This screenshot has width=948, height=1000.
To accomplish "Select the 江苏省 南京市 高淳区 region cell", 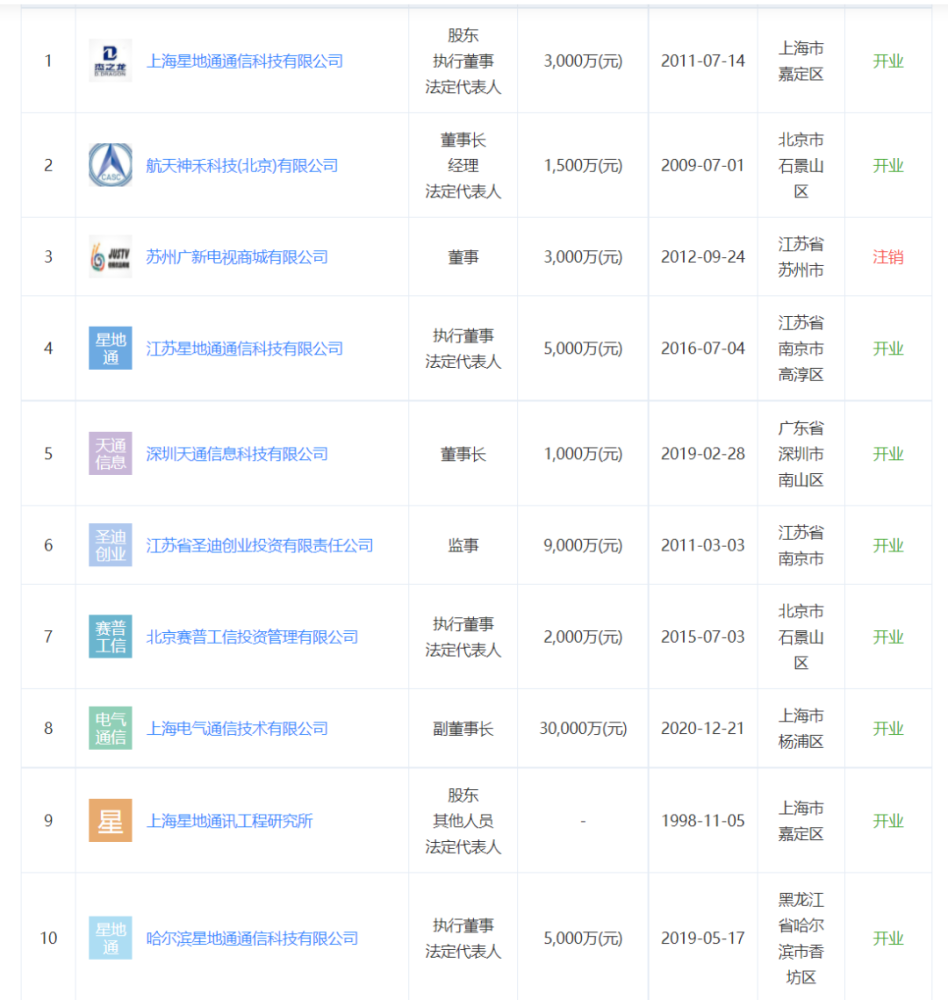I will [x=801, y=349].
